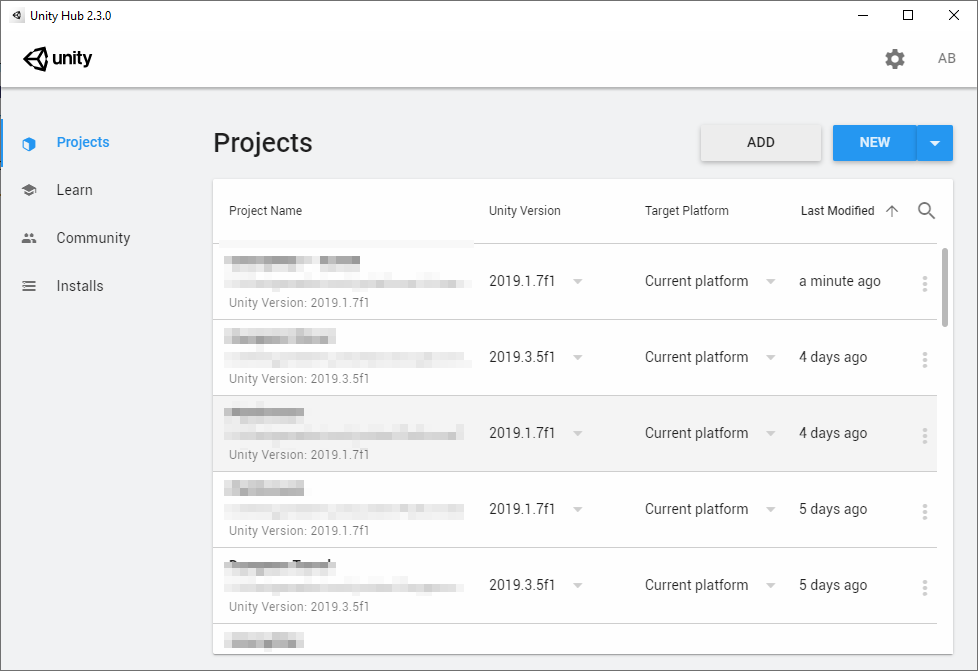Click the search magnifier in project list

point(926,211)
